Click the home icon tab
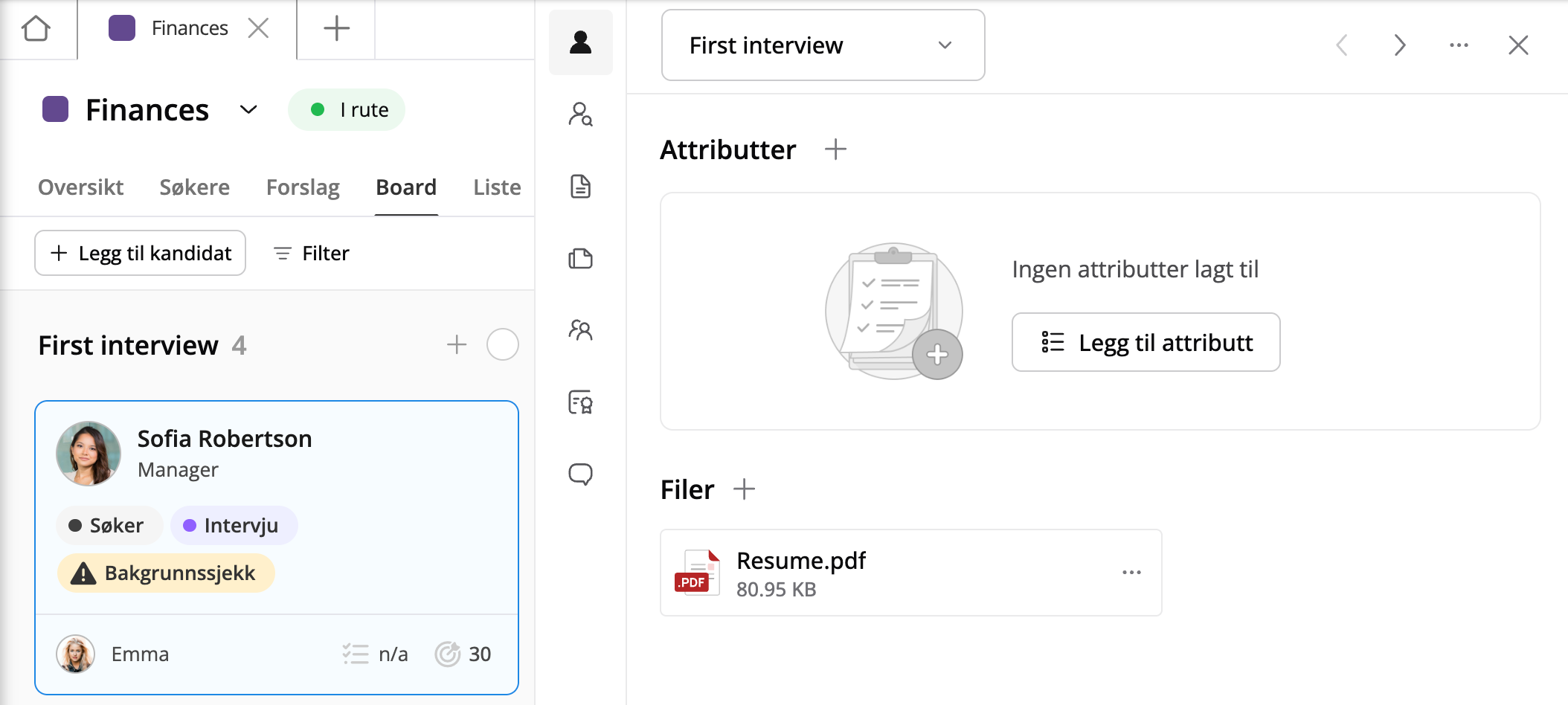 (36, 29)
